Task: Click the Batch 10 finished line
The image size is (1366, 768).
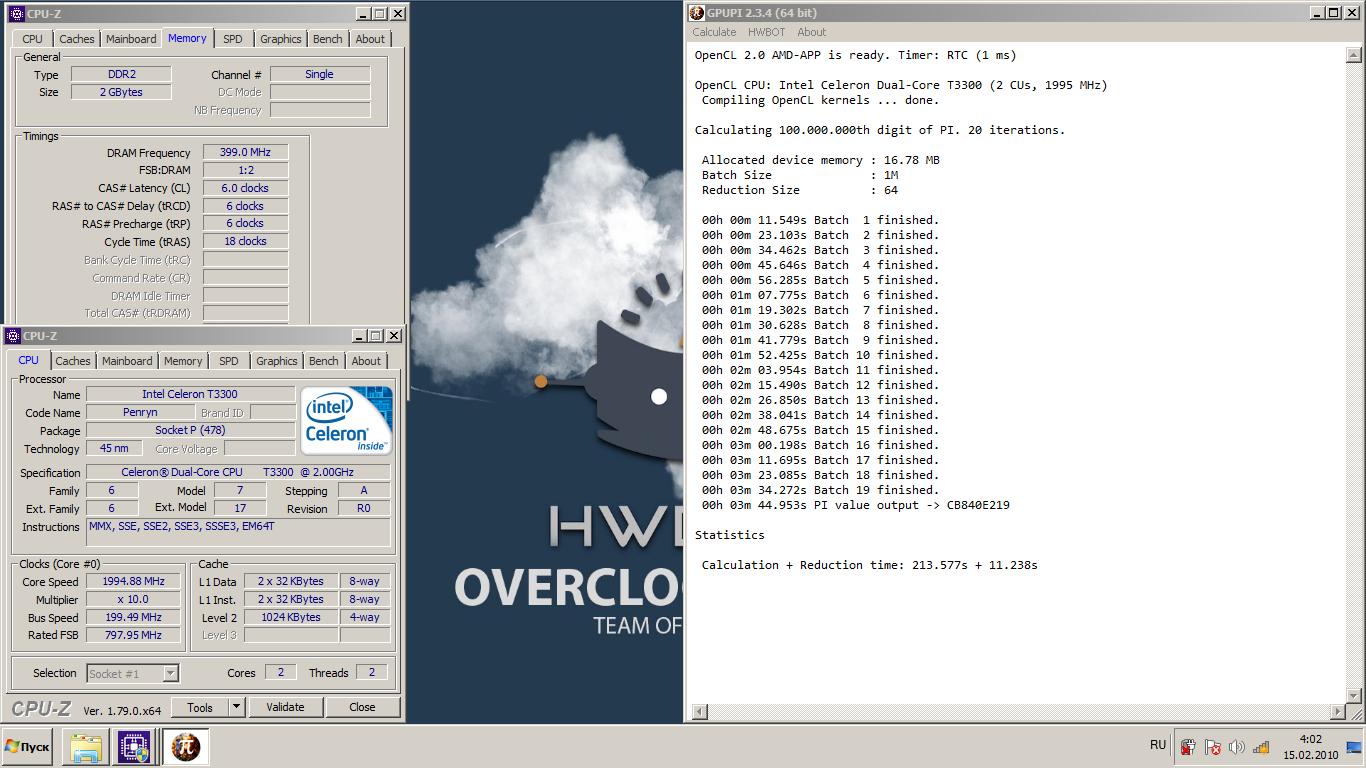Action: (820, 355)
